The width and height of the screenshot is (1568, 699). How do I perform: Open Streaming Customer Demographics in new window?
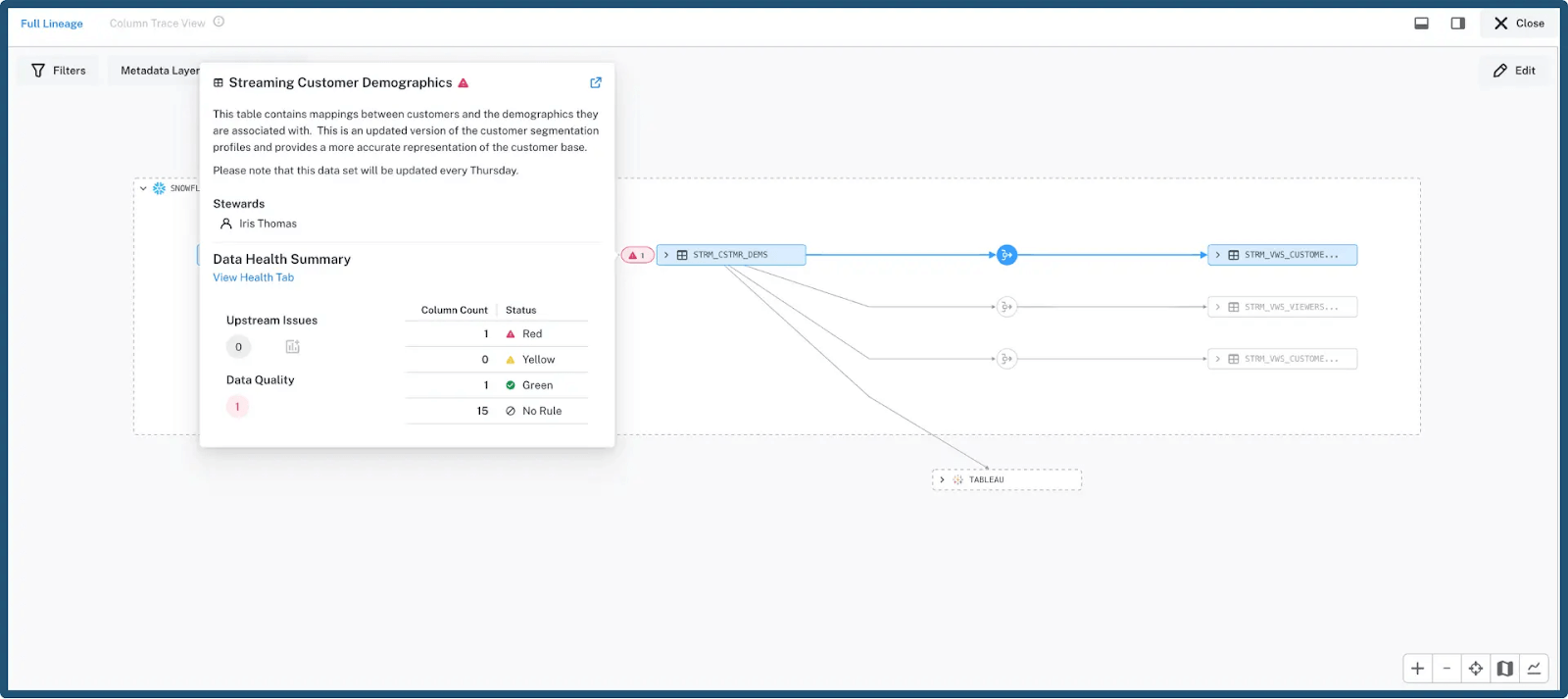(595, 83)
